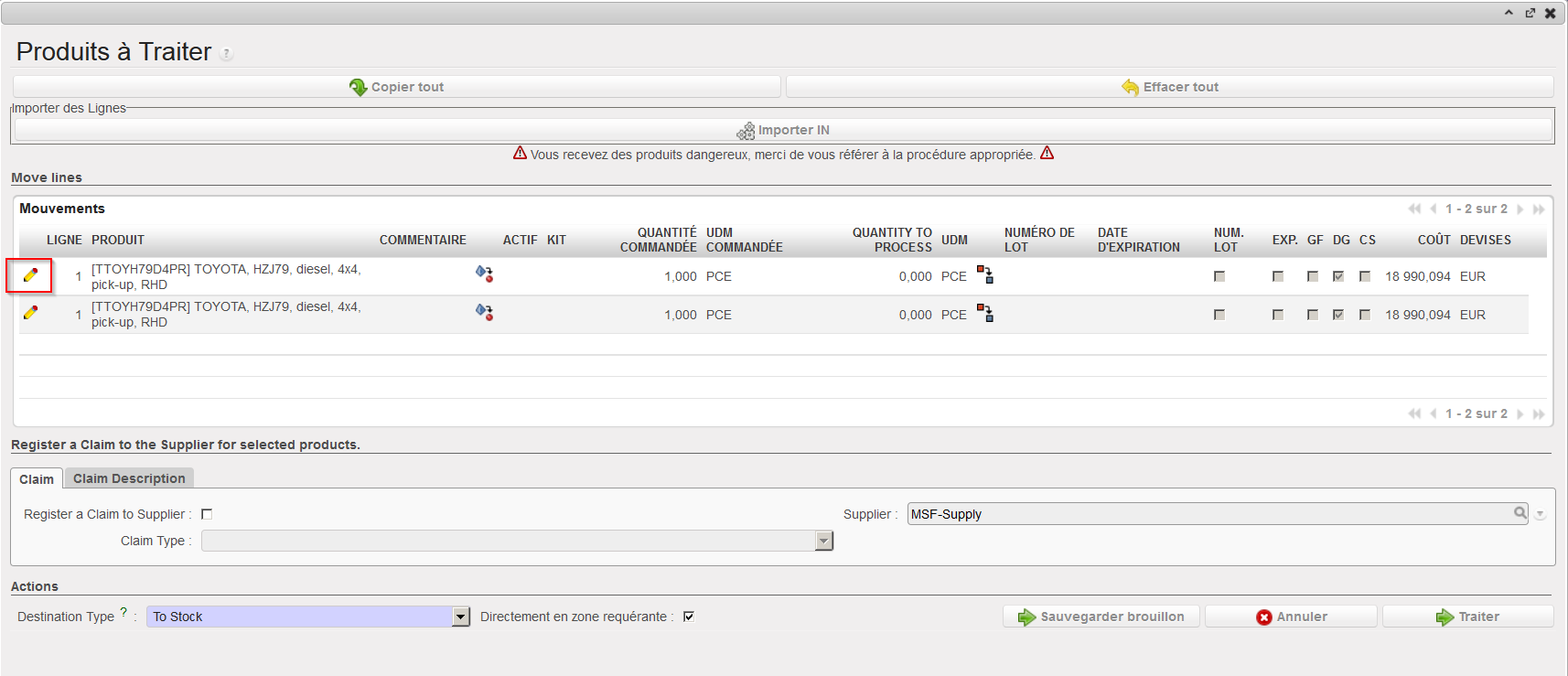Click into the MSF-Supply supplier field

point(1208,514)
